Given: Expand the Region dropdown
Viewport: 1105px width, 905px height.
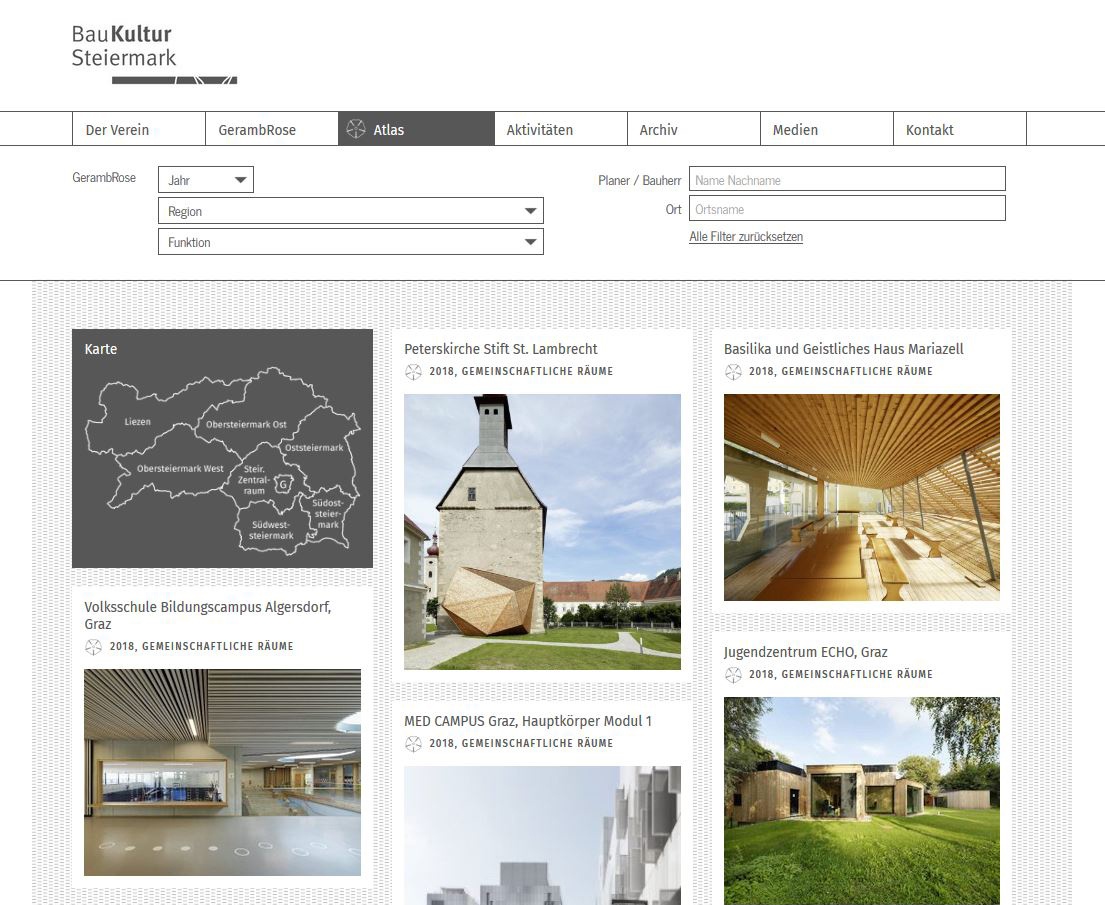Looking at the screenshot, I should pyautogui.click(x=350, y=211).
